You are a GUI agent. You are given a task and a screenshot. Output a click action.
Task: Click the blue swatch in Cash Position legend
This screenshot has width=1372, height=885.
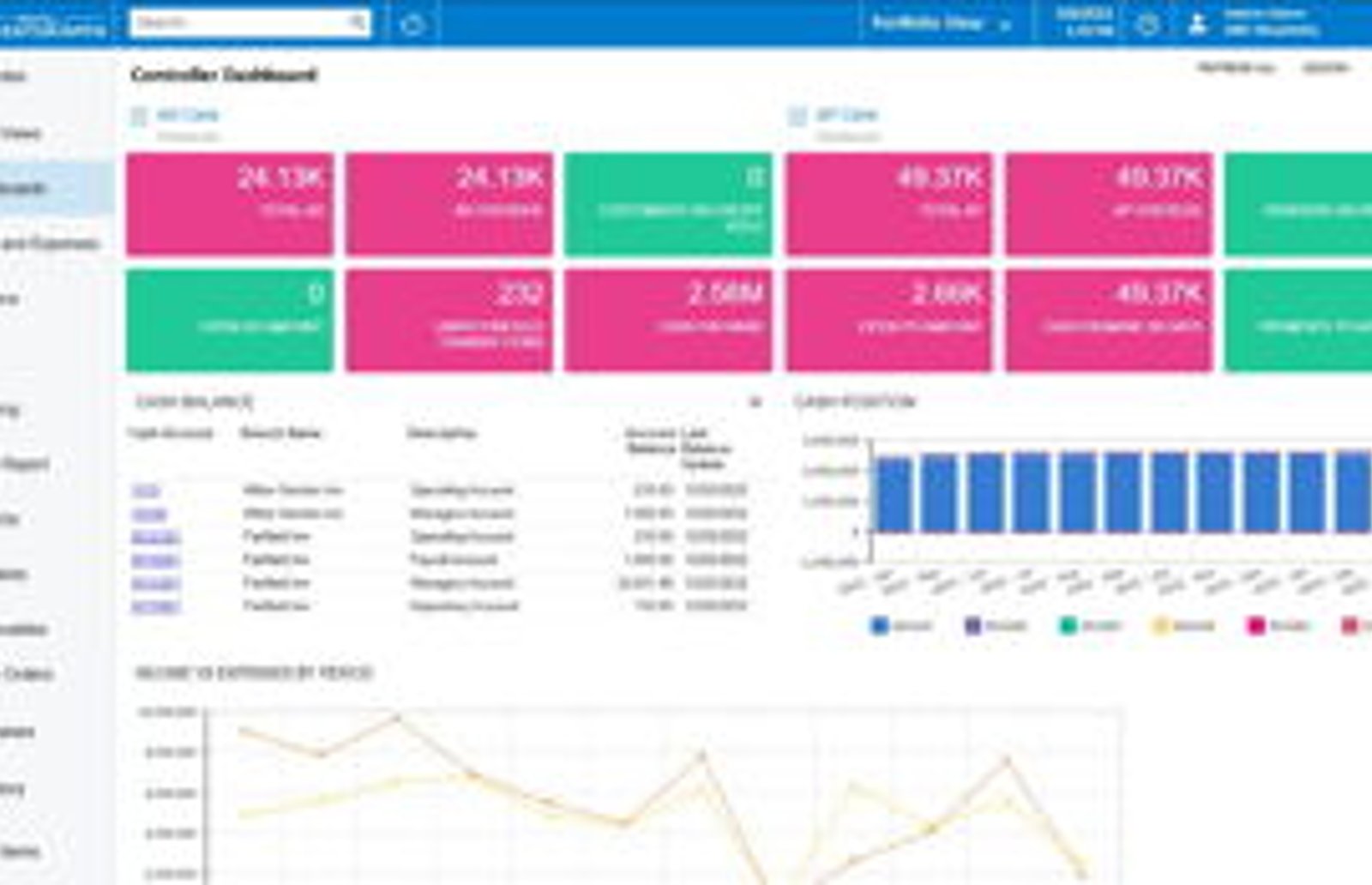click(879, 625)
